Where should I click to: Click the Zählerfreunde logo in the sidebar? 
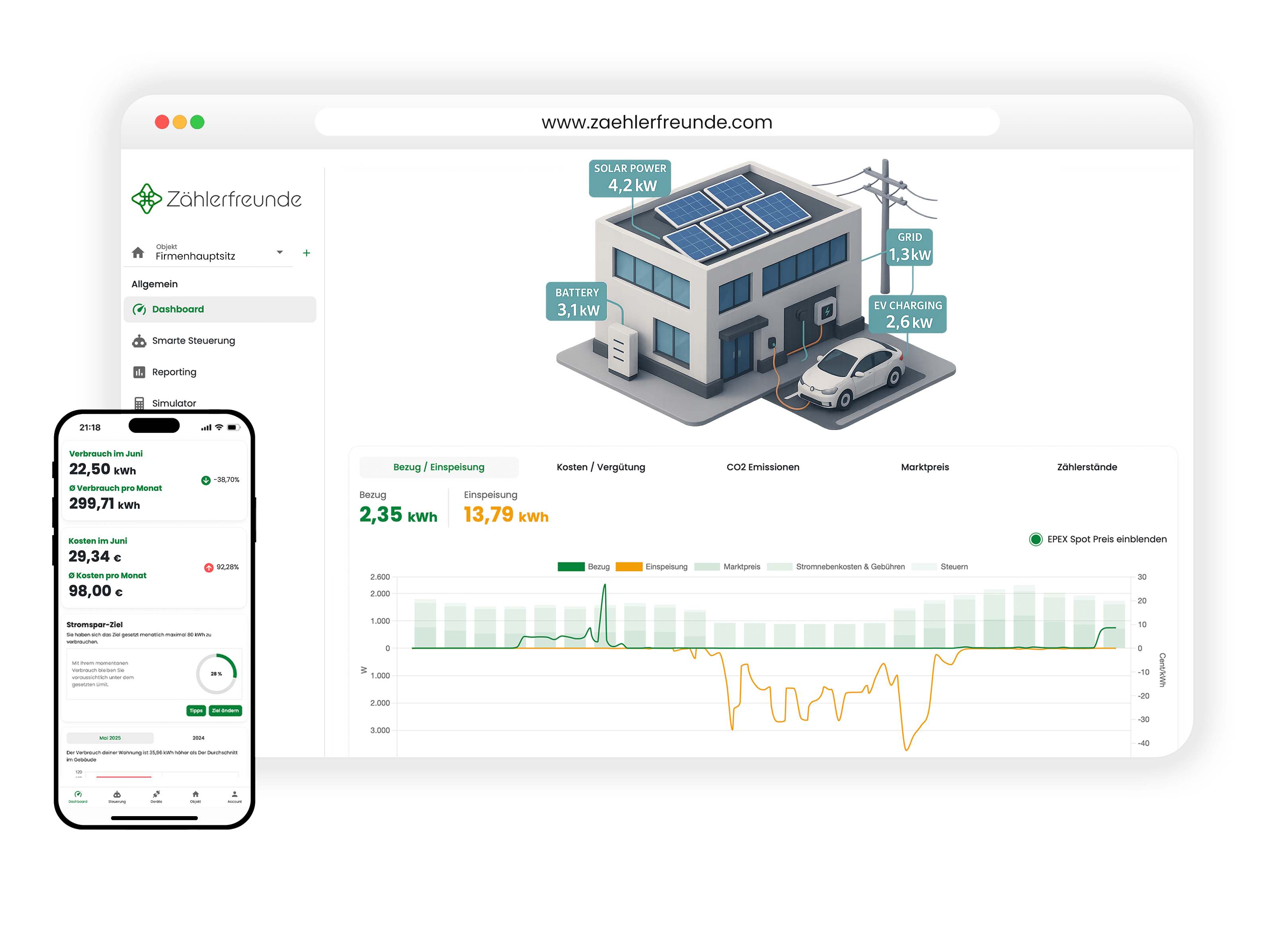[x=217, y=199]
